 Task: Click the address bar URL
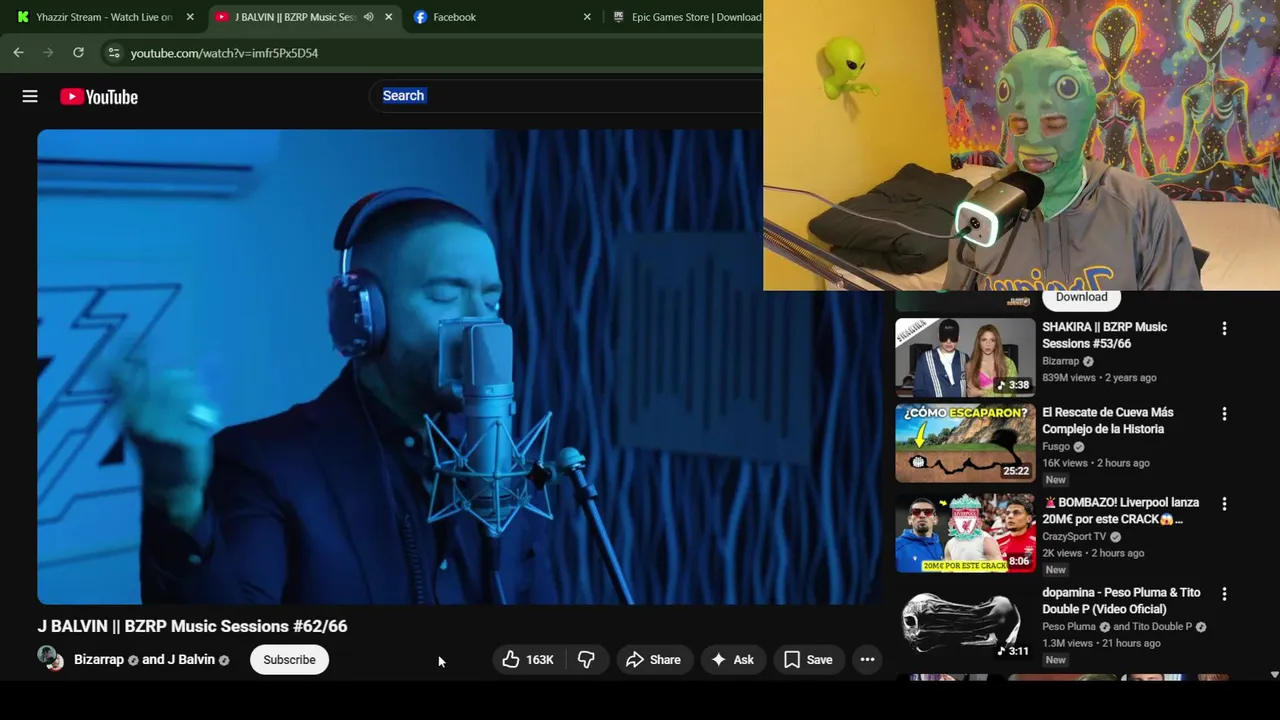click(x=224, y=53)
